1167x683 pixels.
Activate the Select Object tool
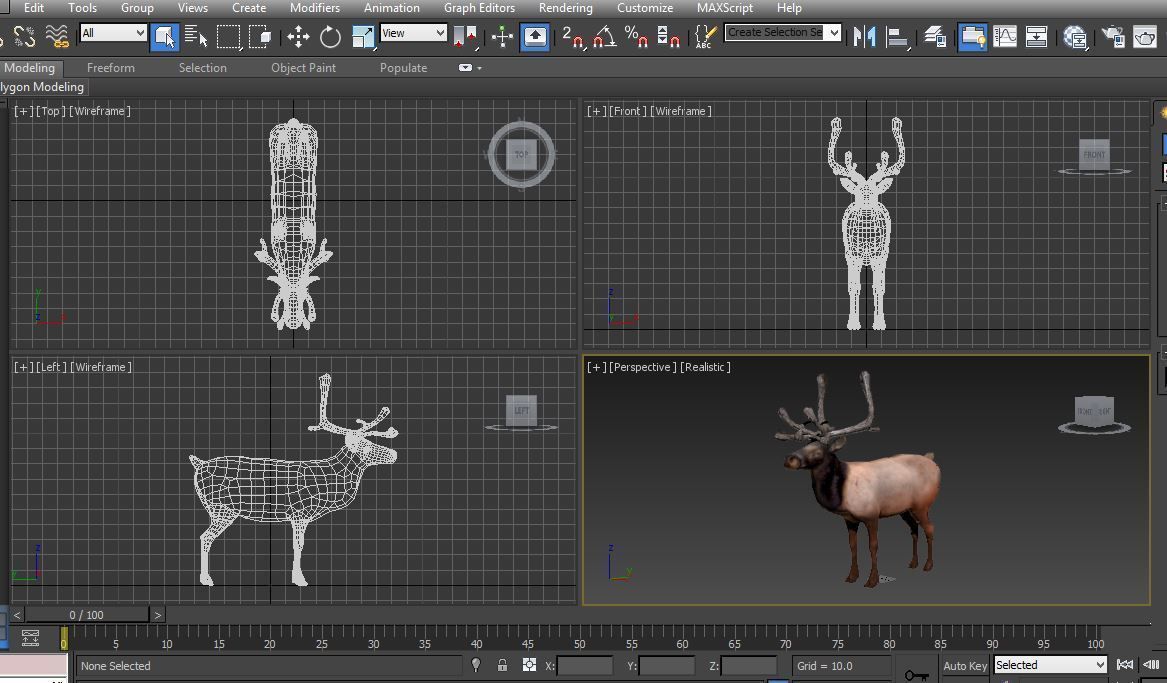(x=164, y=36)
